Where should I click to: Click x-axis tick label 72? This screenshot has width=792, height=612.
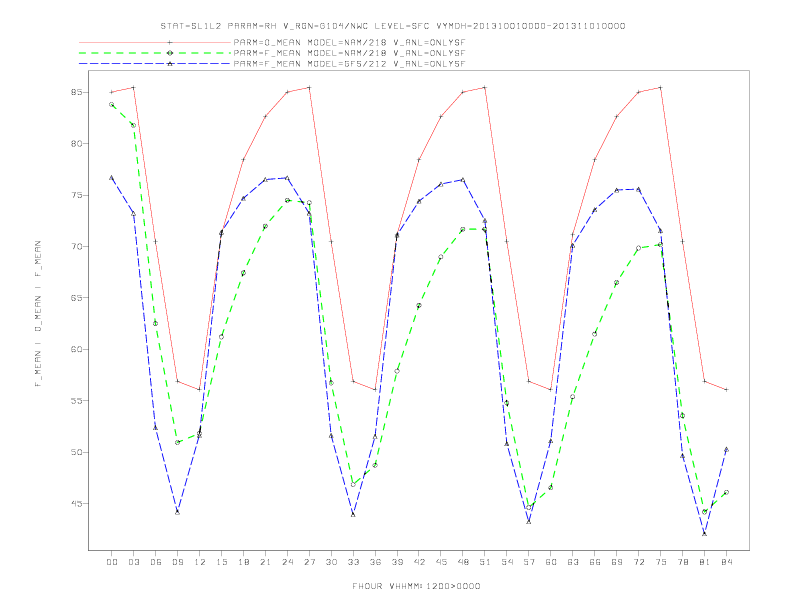638,562
